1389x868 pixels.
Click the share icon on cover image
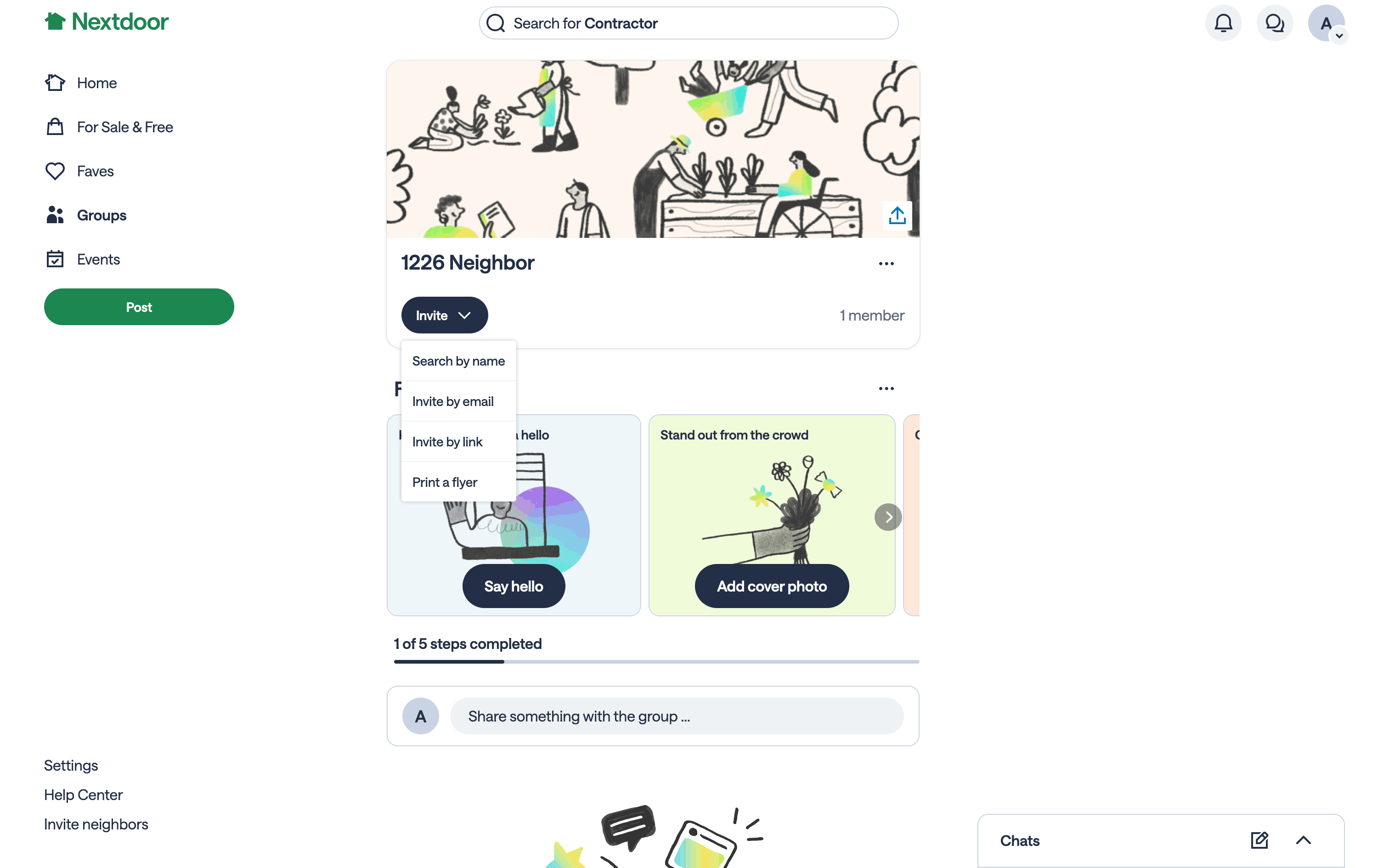[897, 216]
